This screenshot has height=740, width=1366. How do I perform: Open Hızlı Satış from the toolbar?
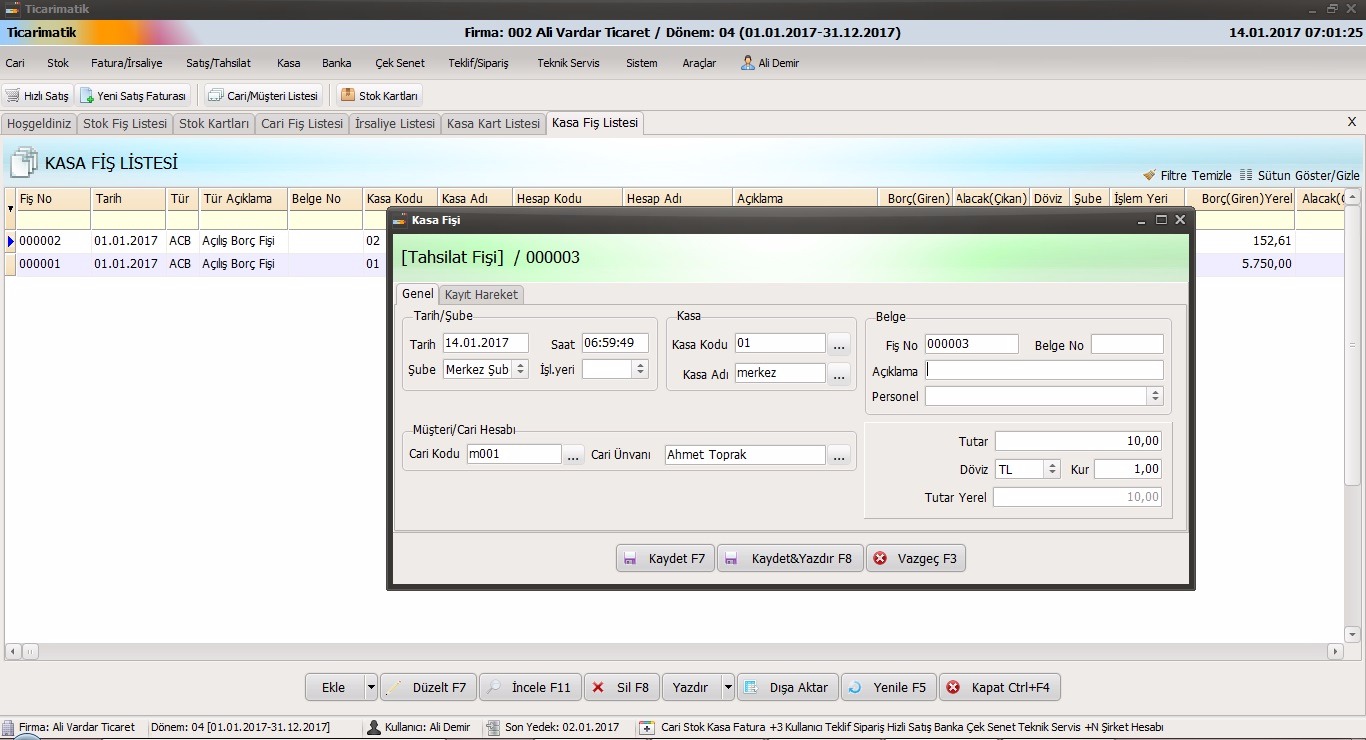coord(37,96)
